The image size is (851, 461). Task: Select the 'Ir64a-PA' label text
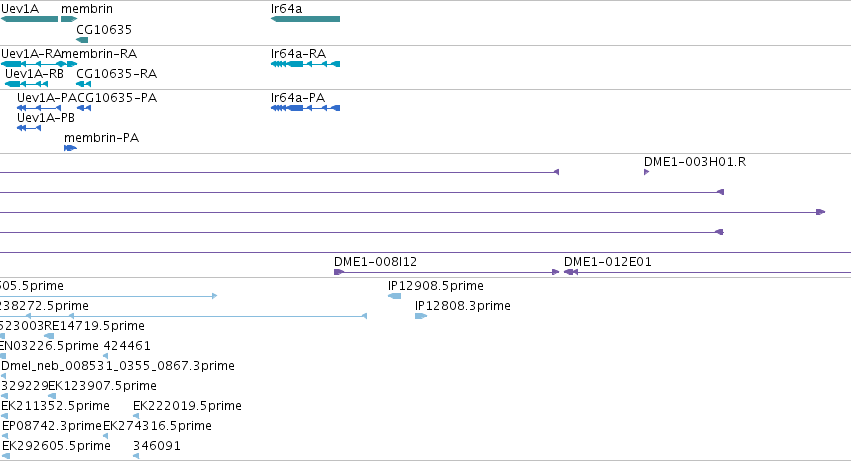tap(298, 97)
